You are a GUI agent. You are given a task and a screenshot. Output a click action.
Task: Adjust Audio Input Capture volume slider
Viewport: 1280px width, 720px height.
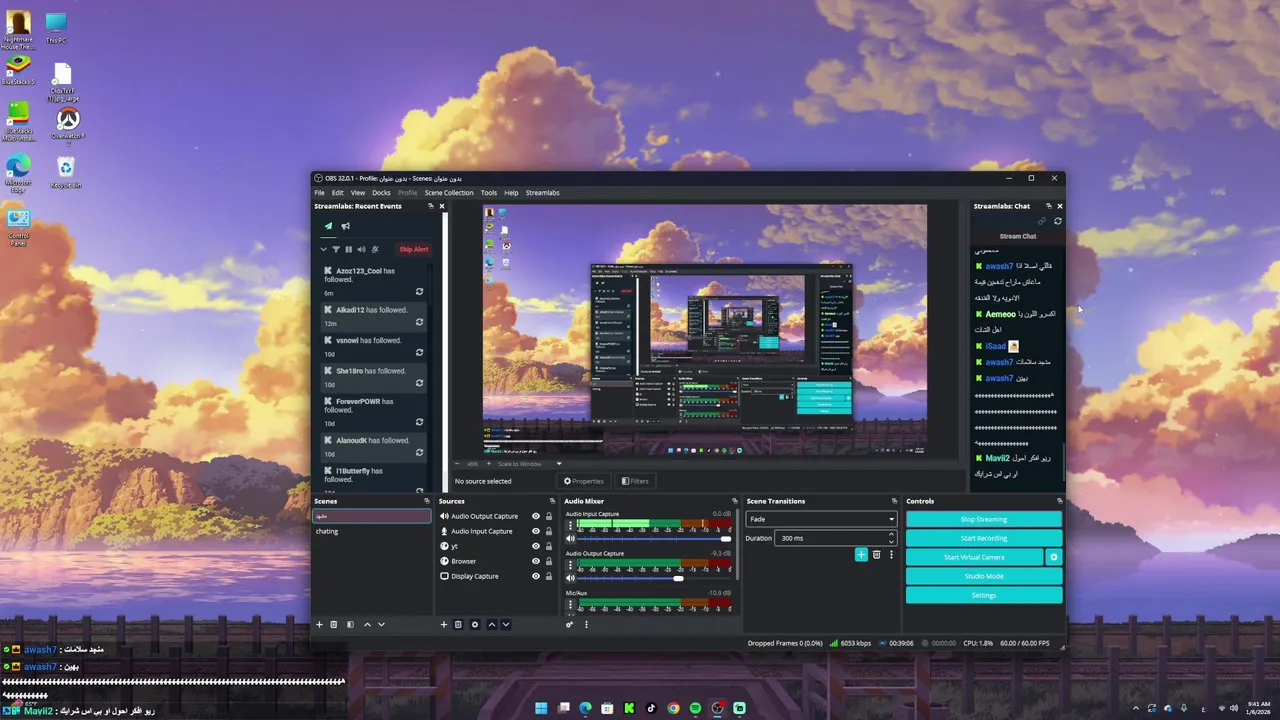[x=655, y=538]
